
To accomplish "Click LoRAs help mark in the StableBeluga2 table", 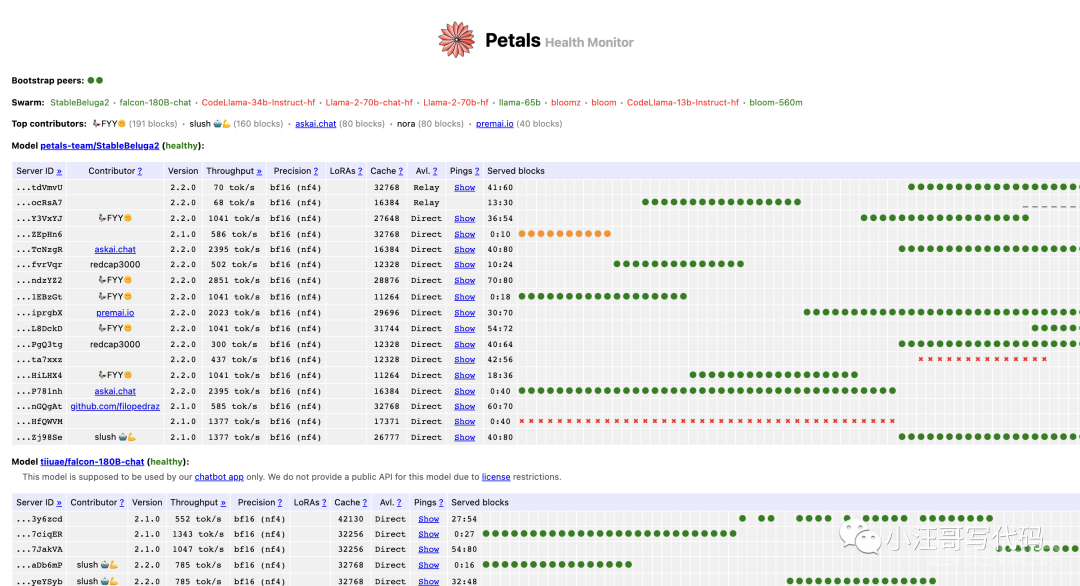I will pyautogui.click(x=360, y=171).
